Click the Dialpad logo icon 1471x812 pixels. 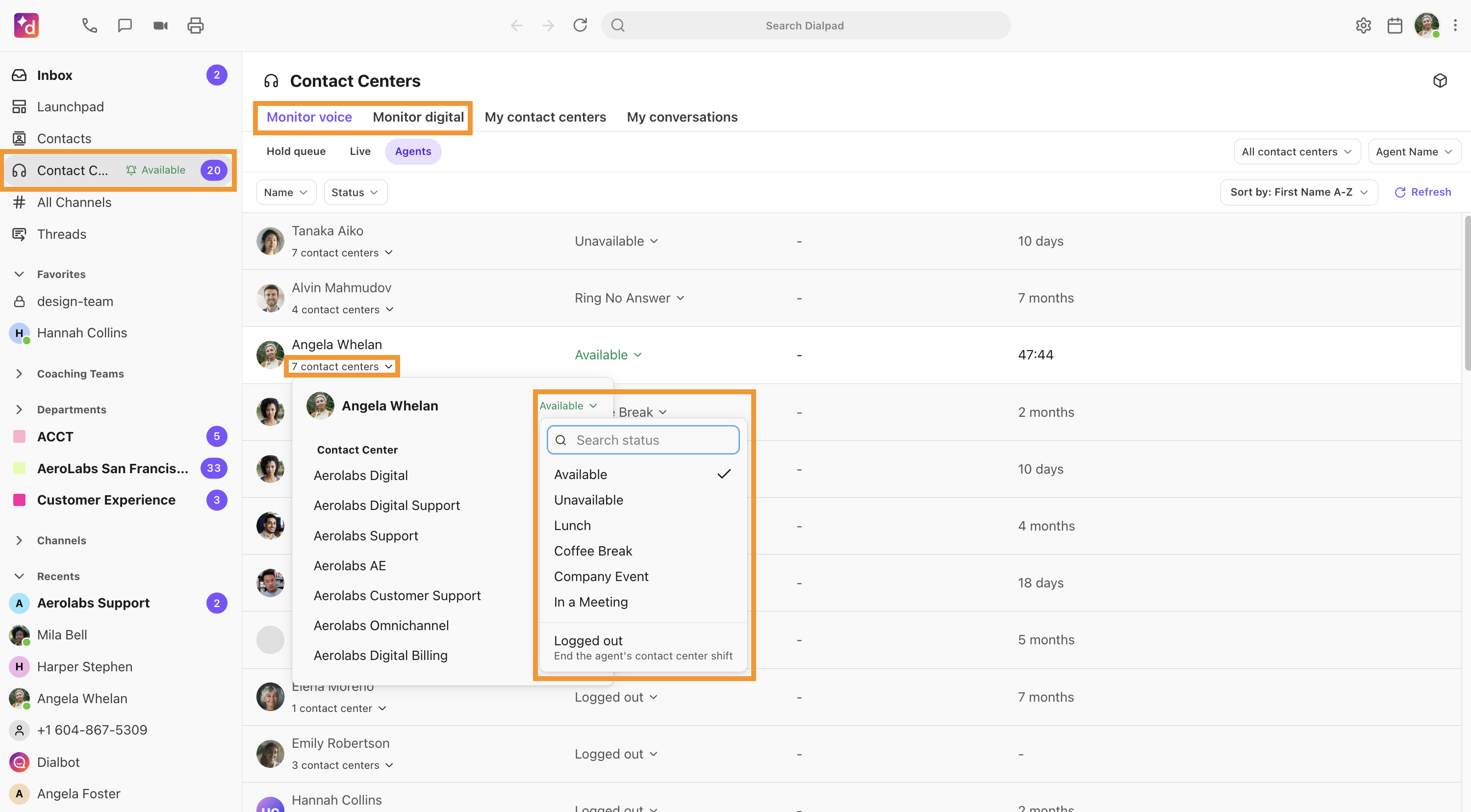point(26,25)
